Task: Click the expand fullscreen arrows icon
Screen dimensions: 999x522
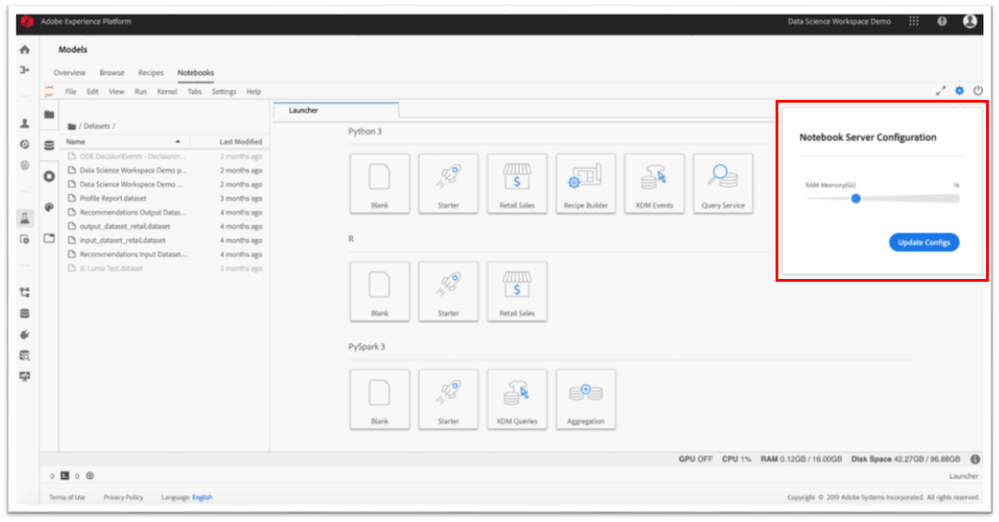Action: click(x=940, y=91)
